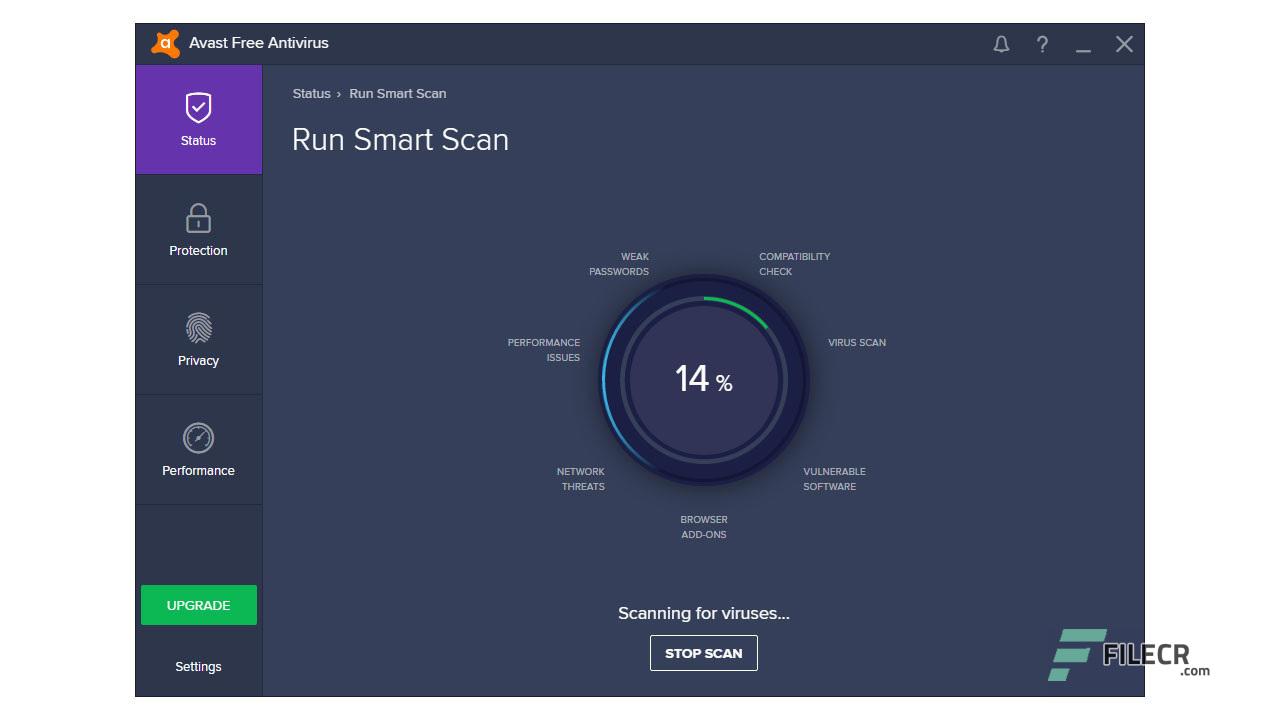Screen dimensions: 1280x720
Task: Click the NETWORK THREATS stage label
Action: (581, 479)
